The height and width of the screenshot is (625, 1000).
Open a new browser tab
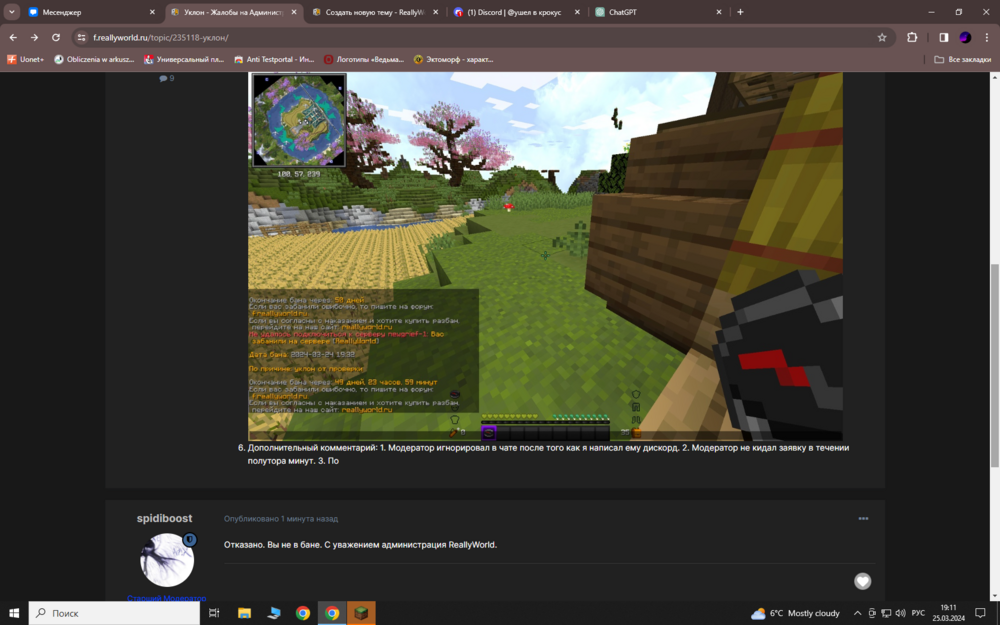click(740, 12)
